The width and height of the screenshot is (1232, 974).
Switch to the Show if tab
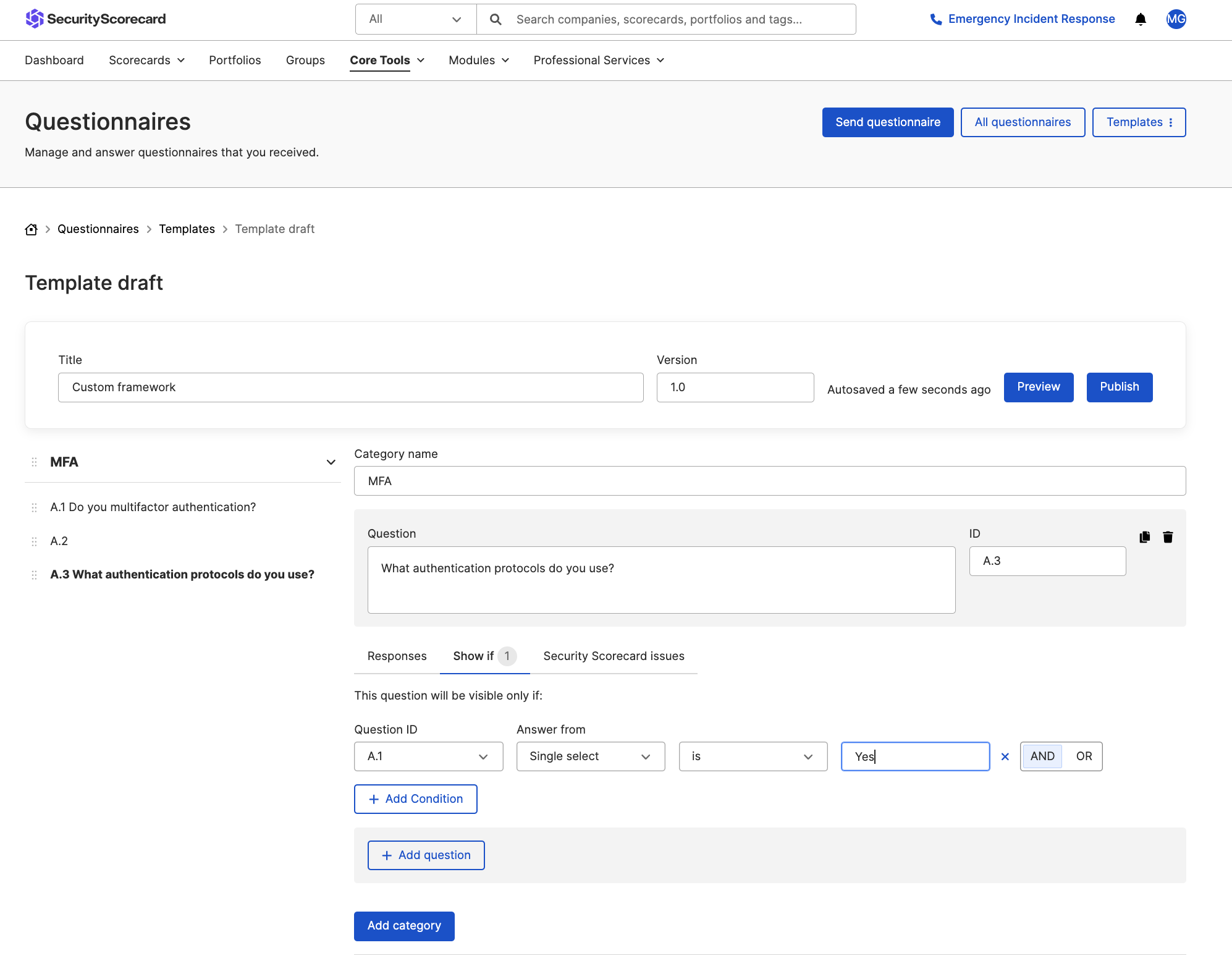pos(484,656)
